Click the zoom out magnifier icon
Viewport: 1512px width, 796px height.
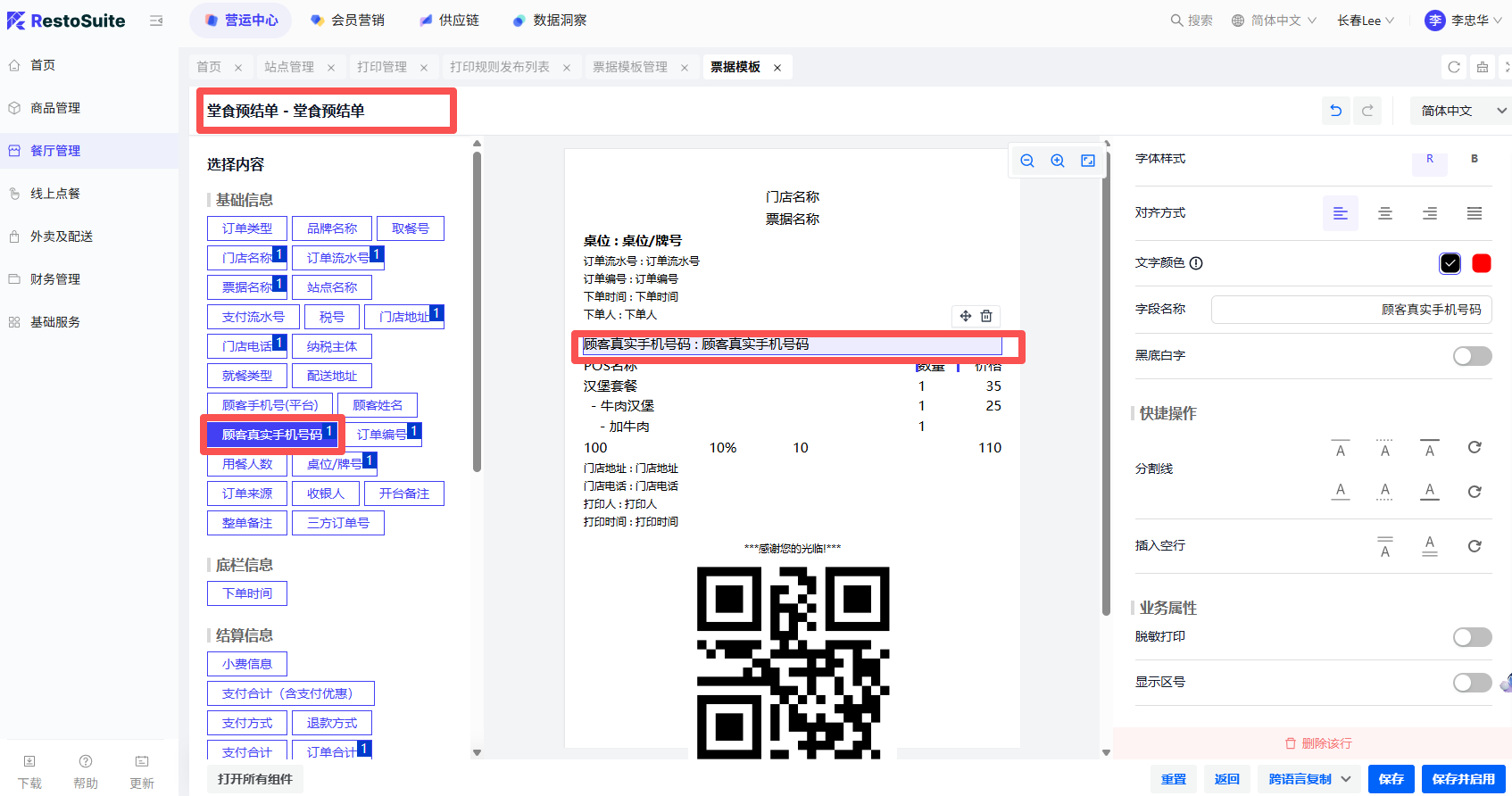(x=1027, y=161)
